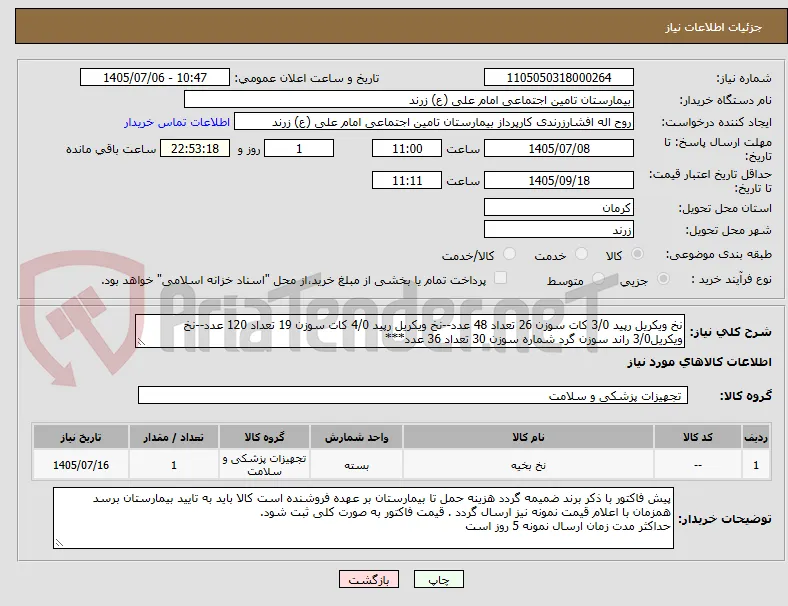Screen dimensions: 788x606
Task: Click the چاپ (print) button
Action: coord(438,579)
